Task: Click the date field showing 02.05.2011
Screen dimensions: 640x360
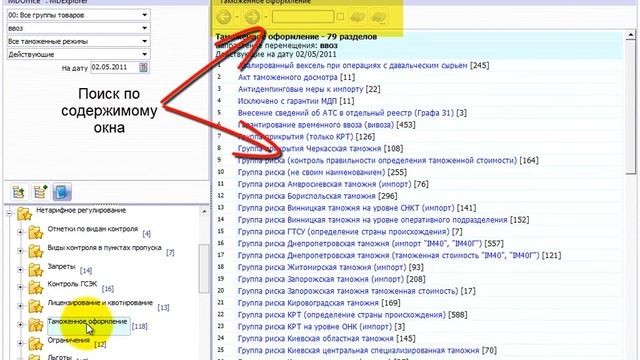Action: [x=115, y=67]
